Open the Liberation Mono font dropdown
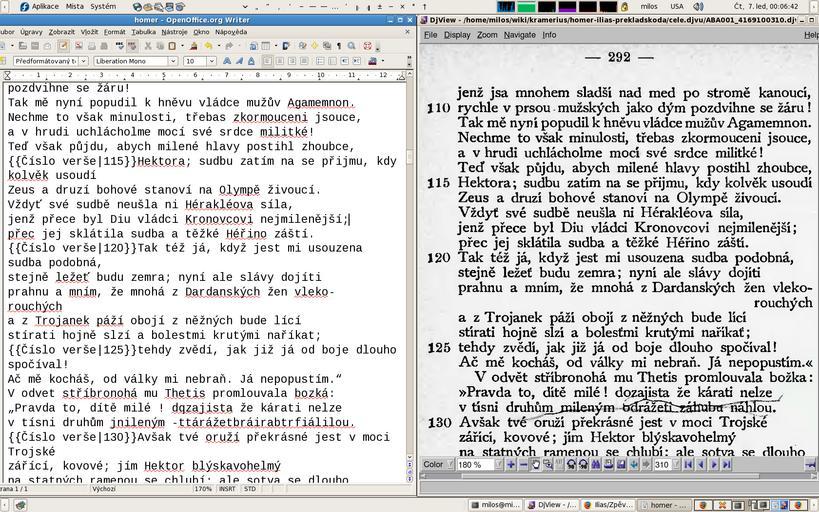The image size is (819, 512). pos(174,61)
